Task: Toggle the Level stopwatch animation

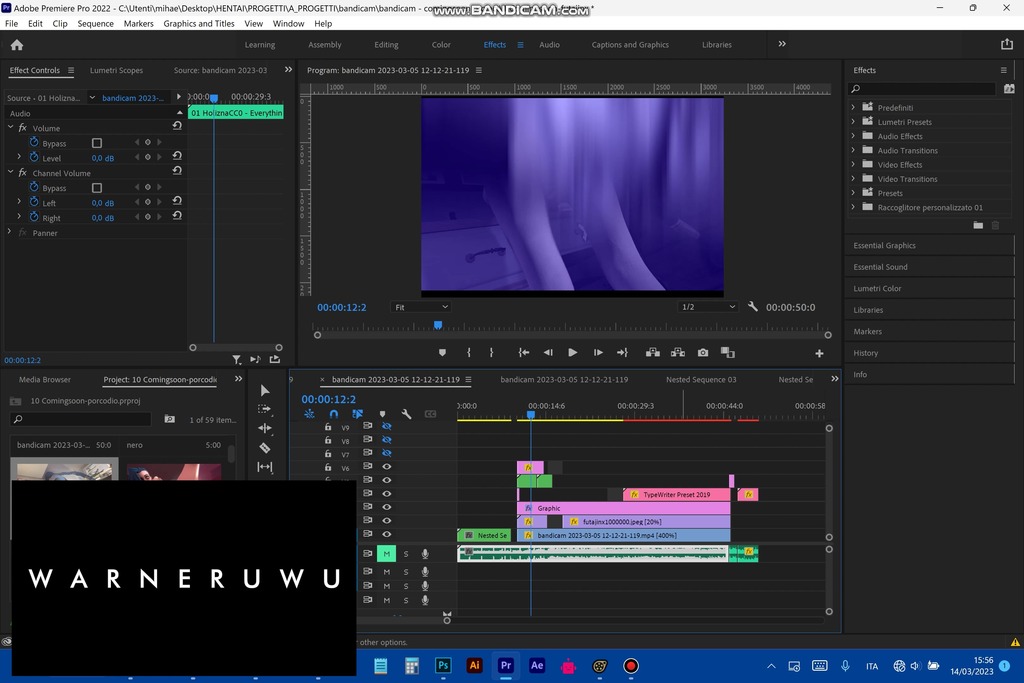Action: (34, 157)
